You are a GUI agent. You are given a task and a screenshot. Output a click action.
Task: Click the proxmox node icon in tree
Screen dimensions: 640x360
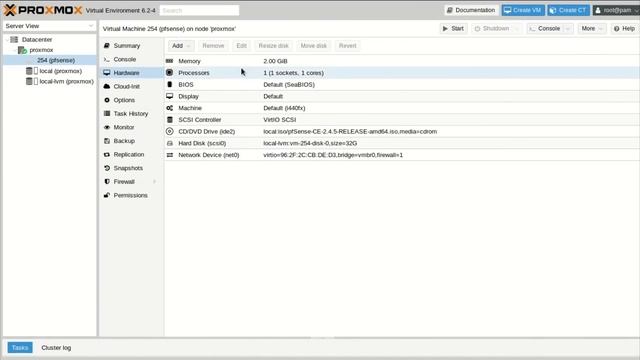pyautogui.click(x=22, y=50)
